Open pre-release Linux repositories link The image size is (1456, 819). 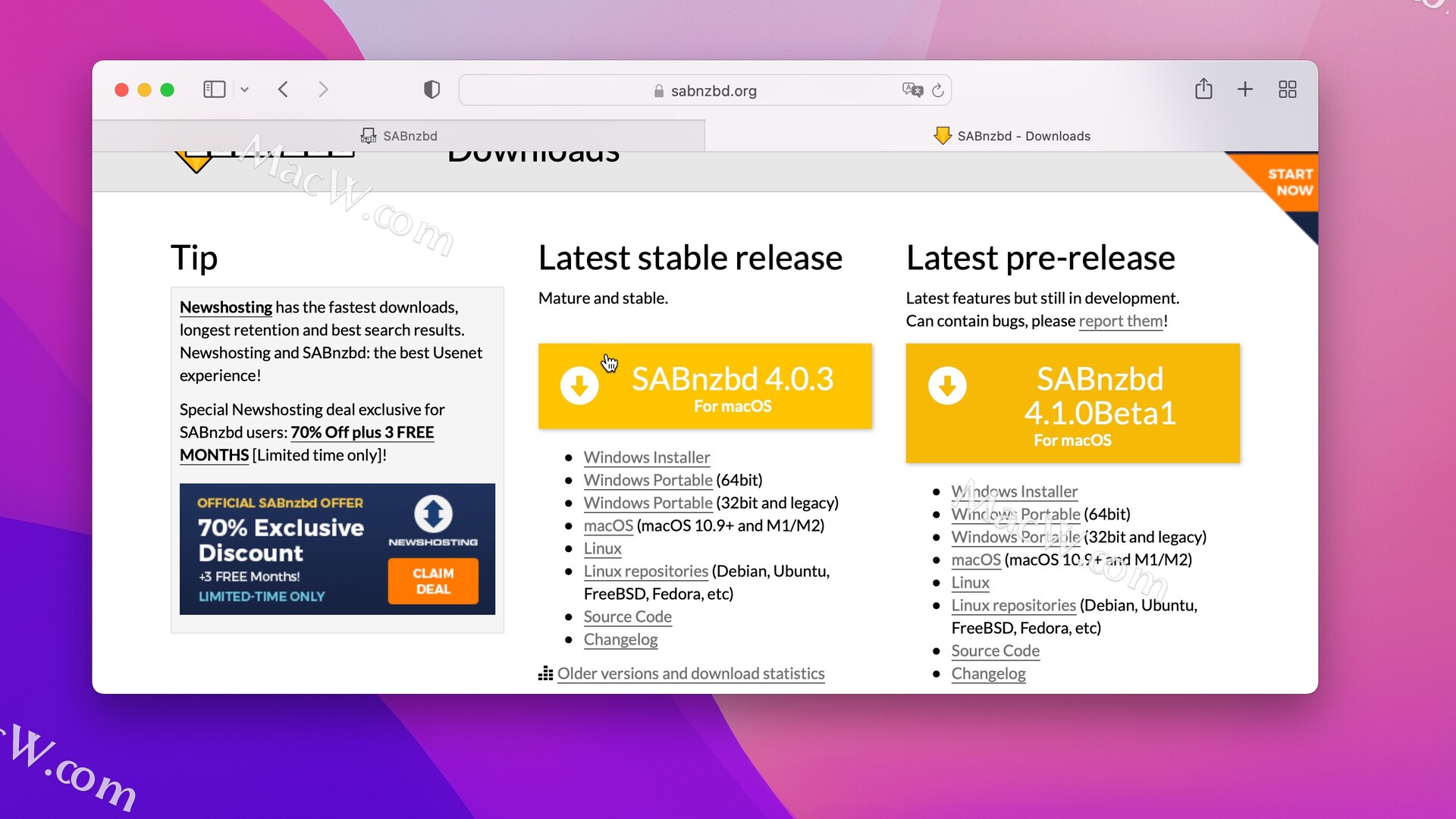click(x=1014, y=605)
